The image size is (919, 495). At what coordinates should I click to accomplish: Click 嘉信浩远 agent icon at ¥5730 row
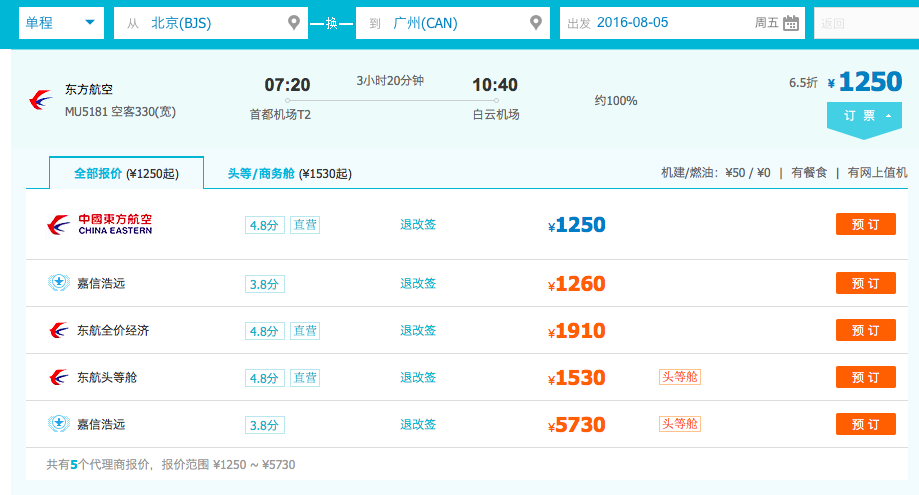[59, 424]
